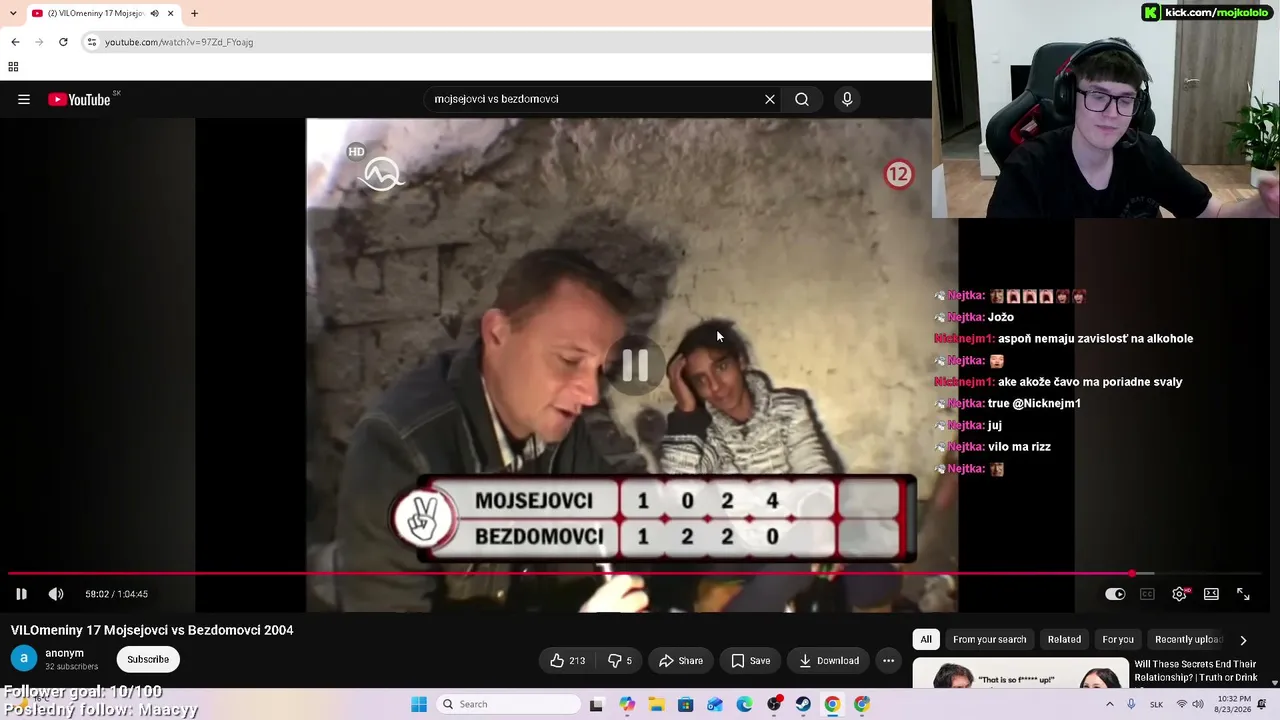Open the anonym channel avatar
Screen dimensions: 1280x720
pos(24,659)
